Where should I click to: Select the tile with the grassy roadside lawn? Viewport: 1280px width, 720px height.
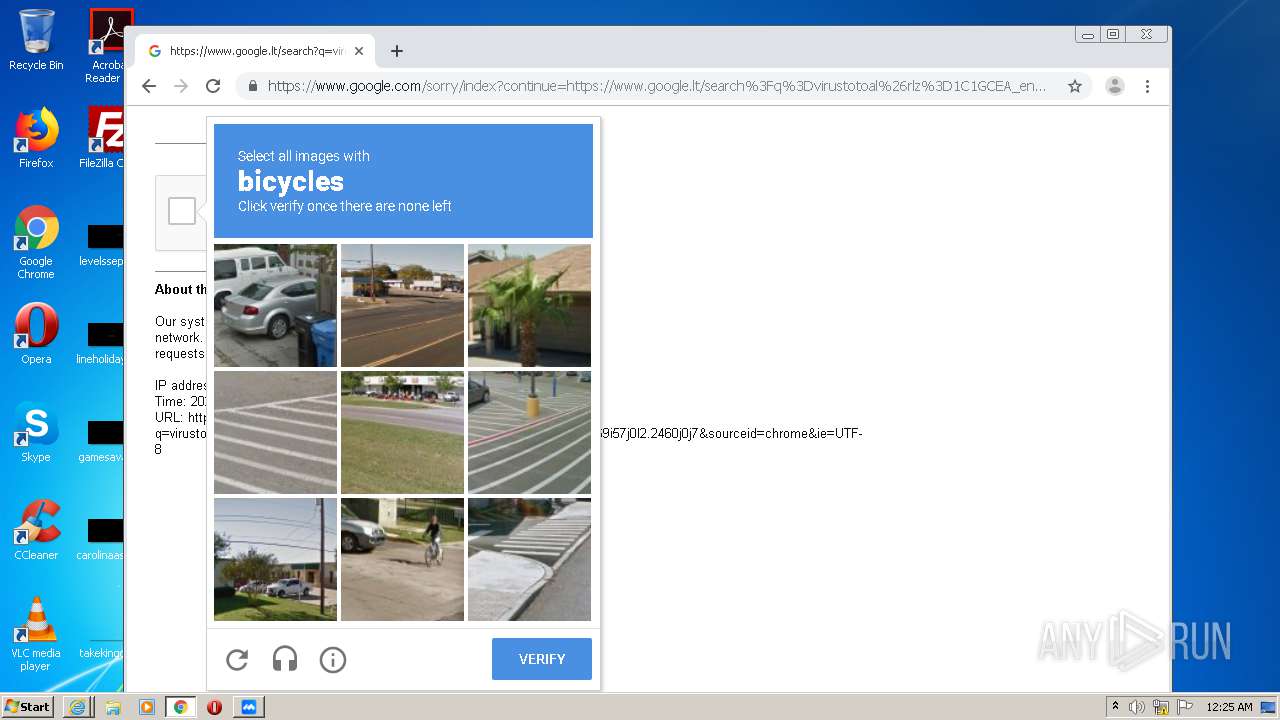pyautogui.click(x=402, y=432)
